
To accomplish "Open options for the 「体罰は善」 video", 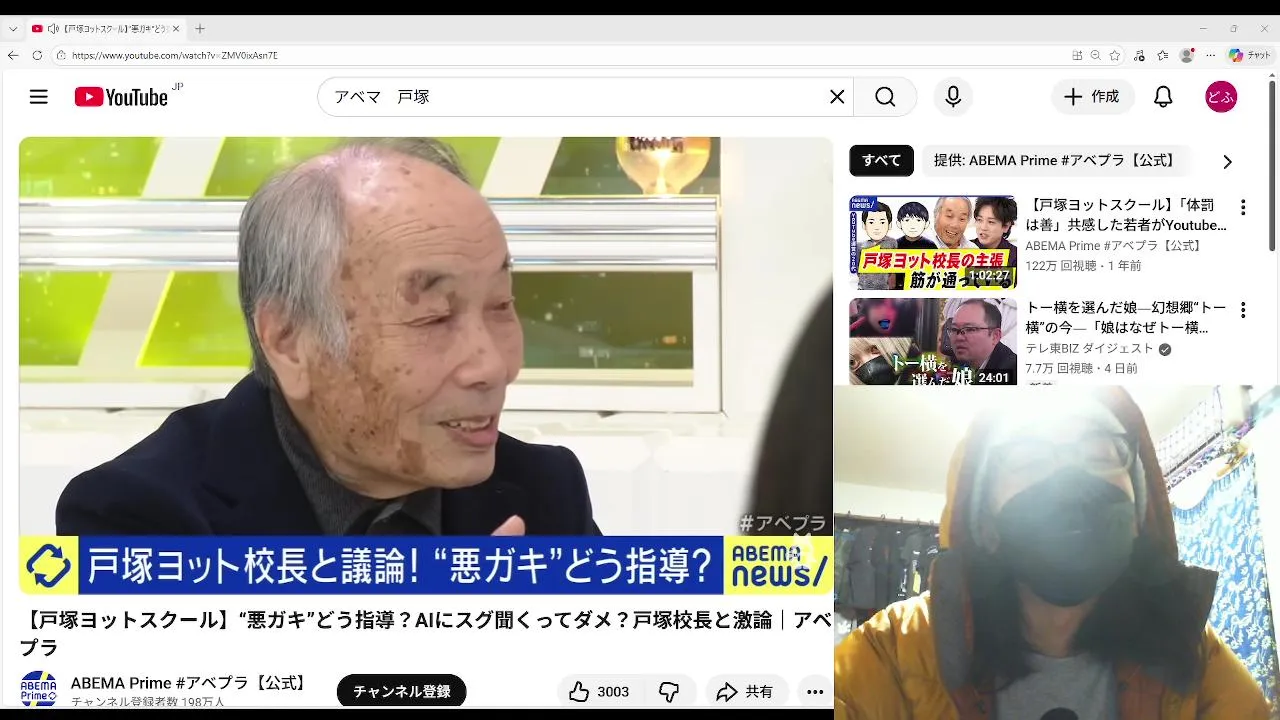I will (x=1243, y=208).
